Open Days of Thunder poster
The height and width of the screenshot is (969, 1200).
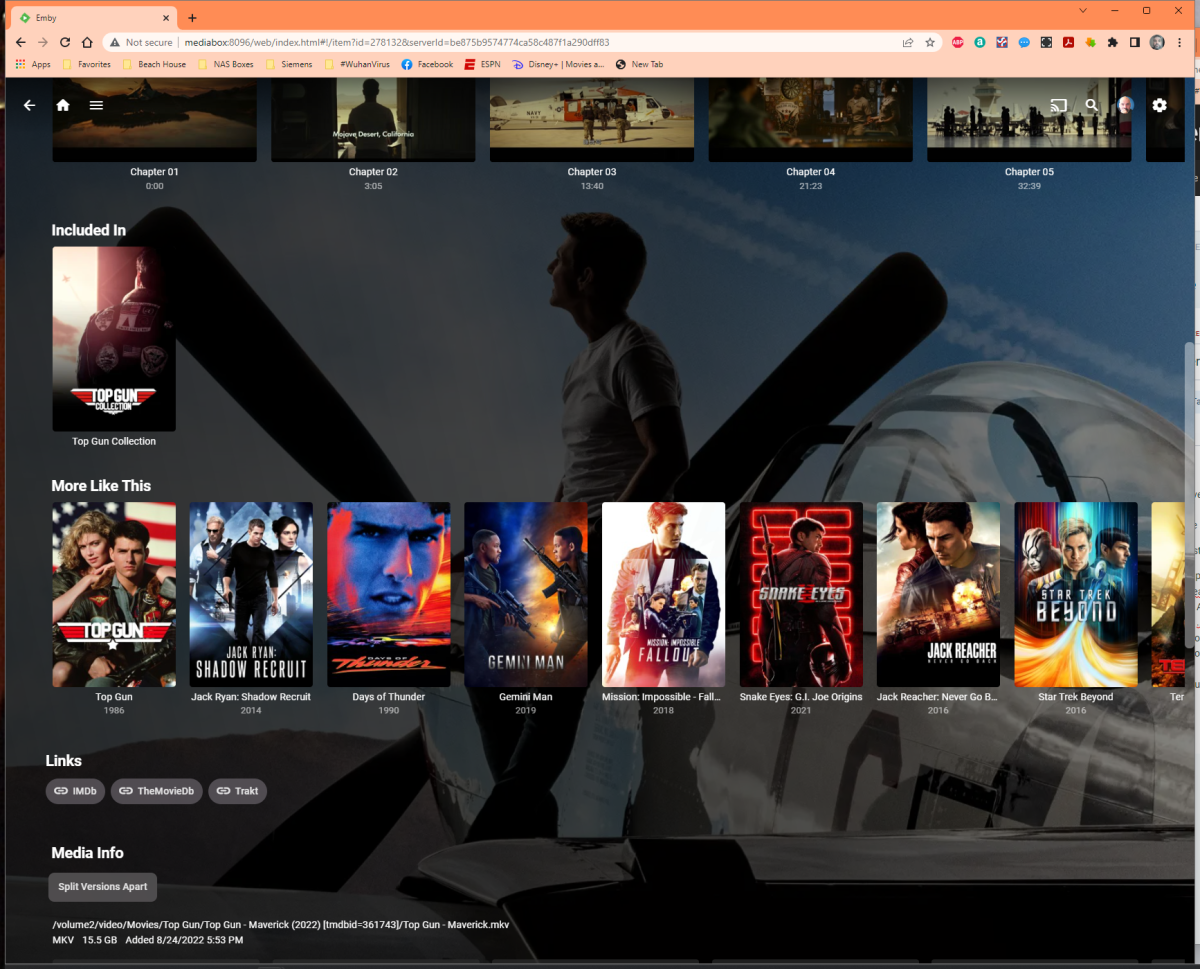tap(389, 594)
